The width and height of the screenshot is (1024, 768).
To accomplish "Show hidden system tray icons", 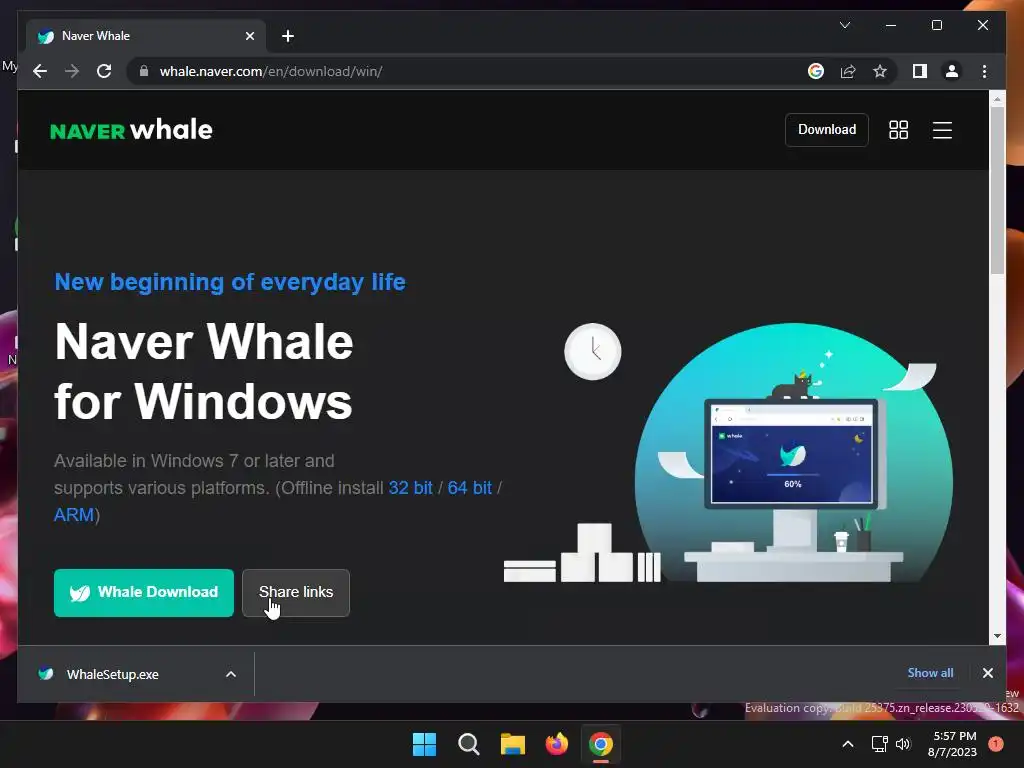I will click(848, 744).
